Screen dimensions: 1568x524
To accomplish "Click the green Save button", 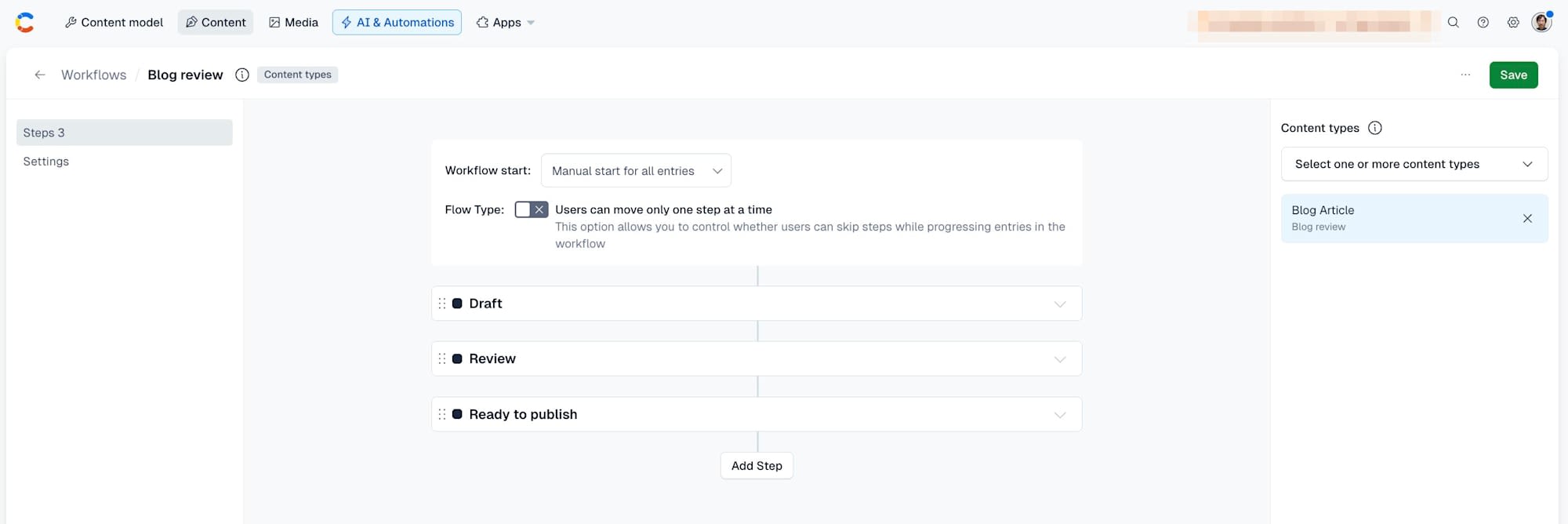I will coord(1513,75).
